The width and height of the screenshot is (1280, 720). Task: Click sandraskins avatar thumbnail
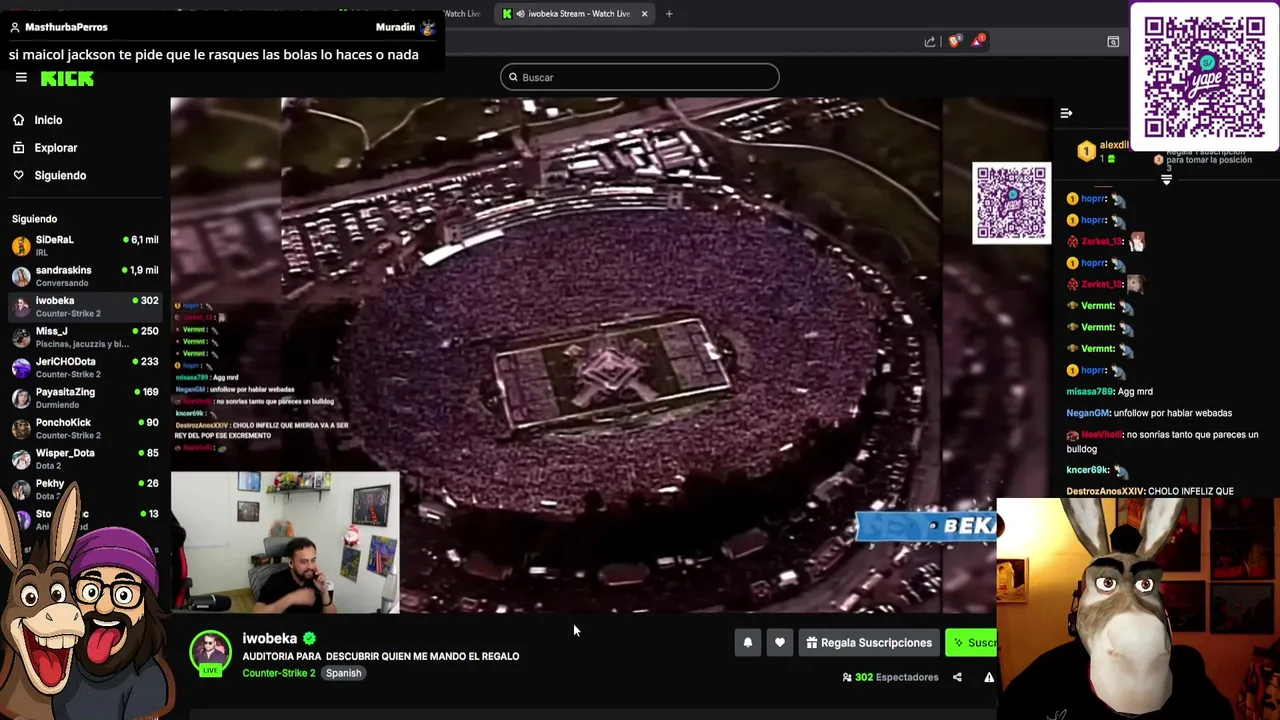pos(21,276)
